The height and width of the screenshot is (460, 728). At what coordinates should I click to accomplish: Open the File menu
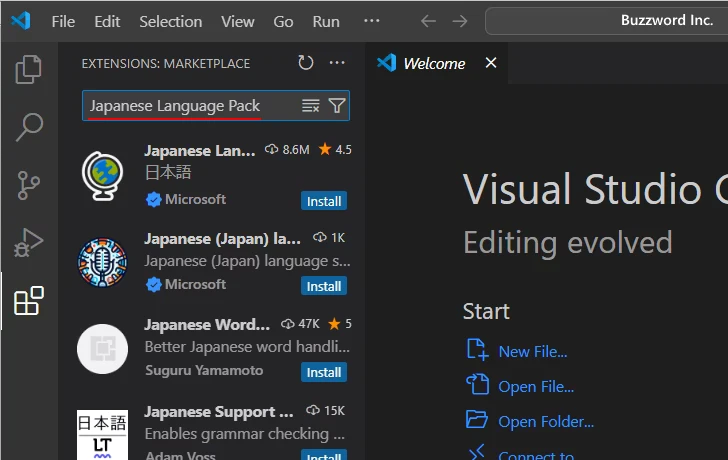(x=62, y=21)
